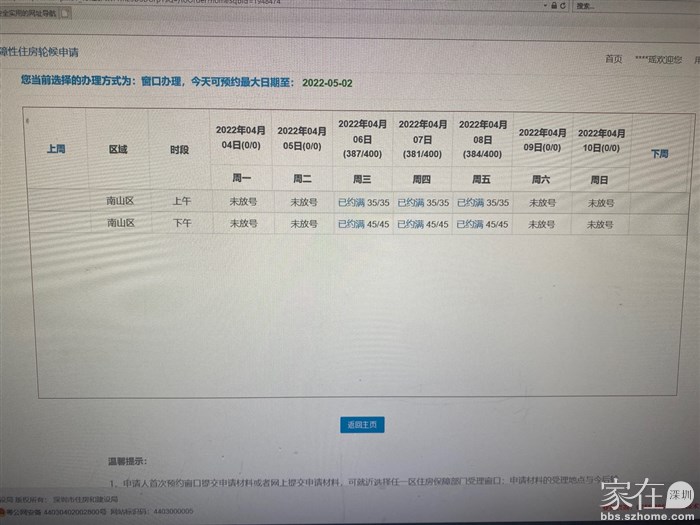700x525 pixels.
Task: Select Thursday morning 已约满 35/35 slot
Action: pos(423,202)
